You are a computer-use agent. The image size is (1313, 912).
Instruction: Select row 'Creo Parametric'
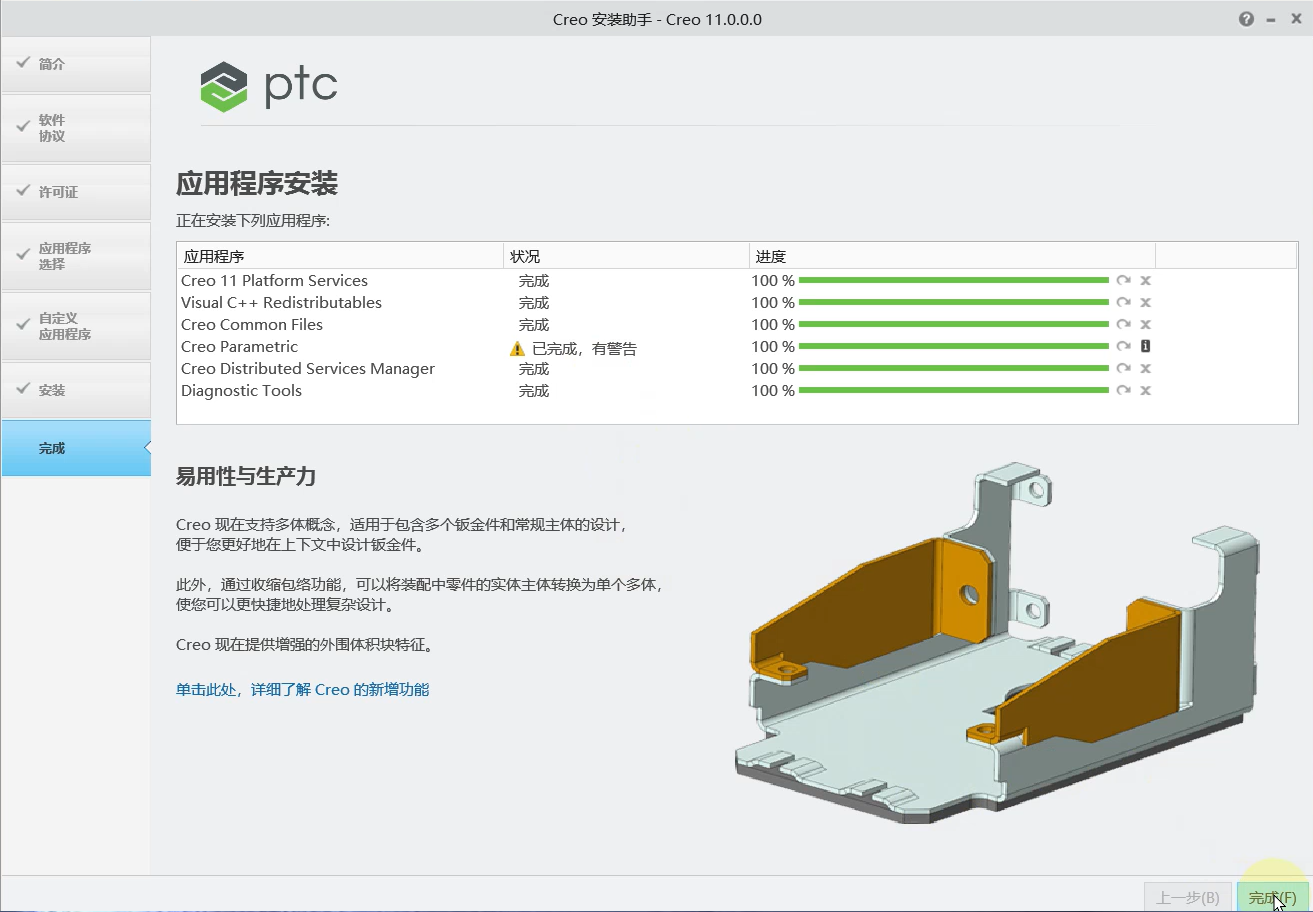pyautogui.click(x=737, y=347)
